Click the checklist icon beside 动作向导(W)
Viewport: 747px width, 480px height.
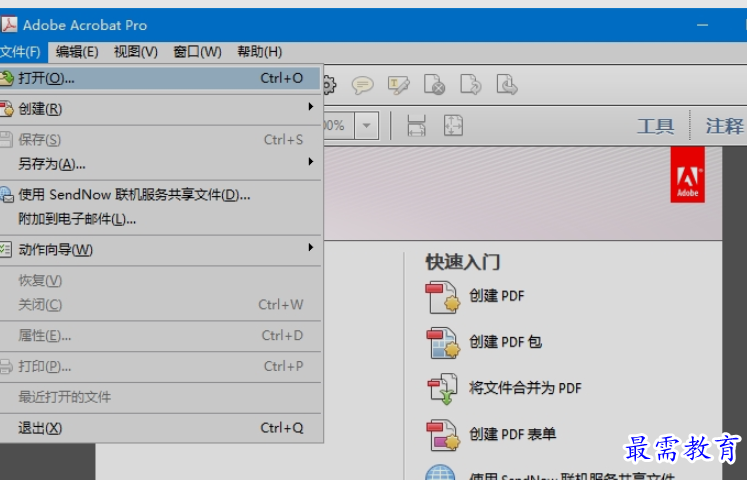(x=6, y=250)
